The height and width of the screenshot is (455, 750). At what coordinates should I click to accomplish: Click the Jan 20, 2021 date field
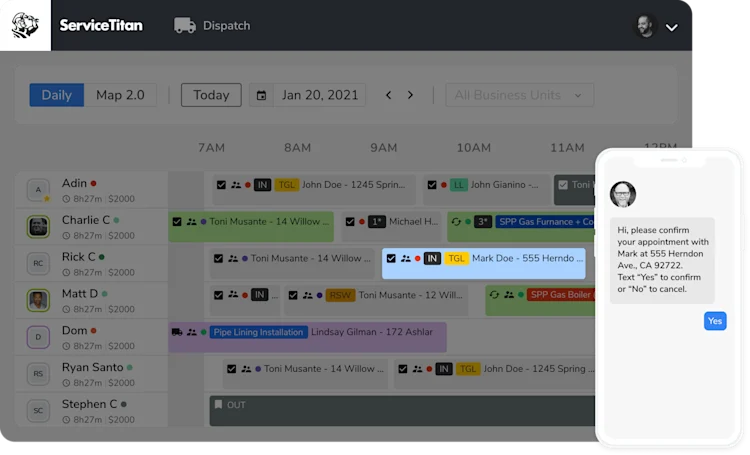[320, 95]
